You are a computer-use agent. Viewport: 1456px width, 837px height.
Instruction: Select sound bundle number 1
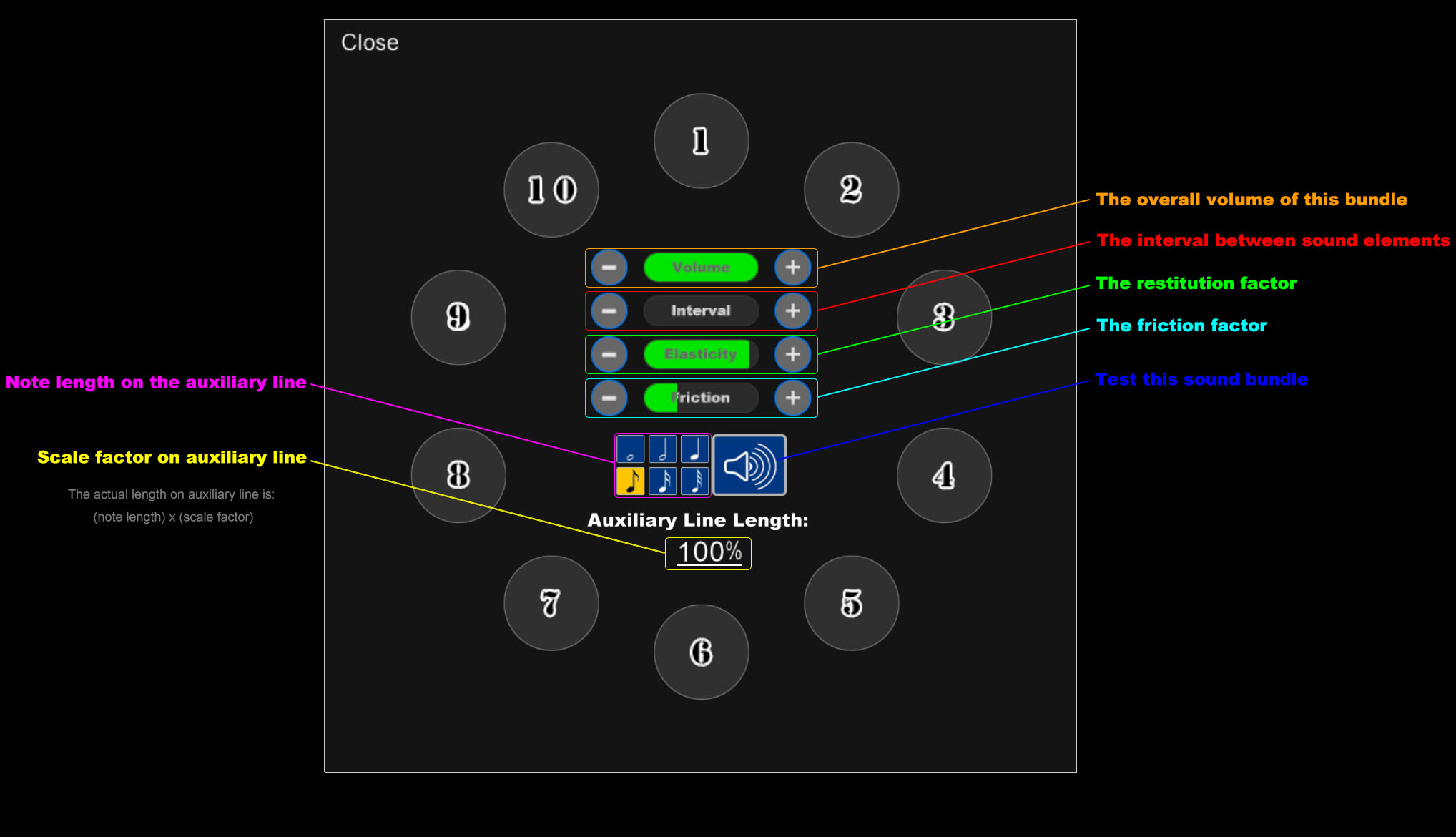(701, 141)
